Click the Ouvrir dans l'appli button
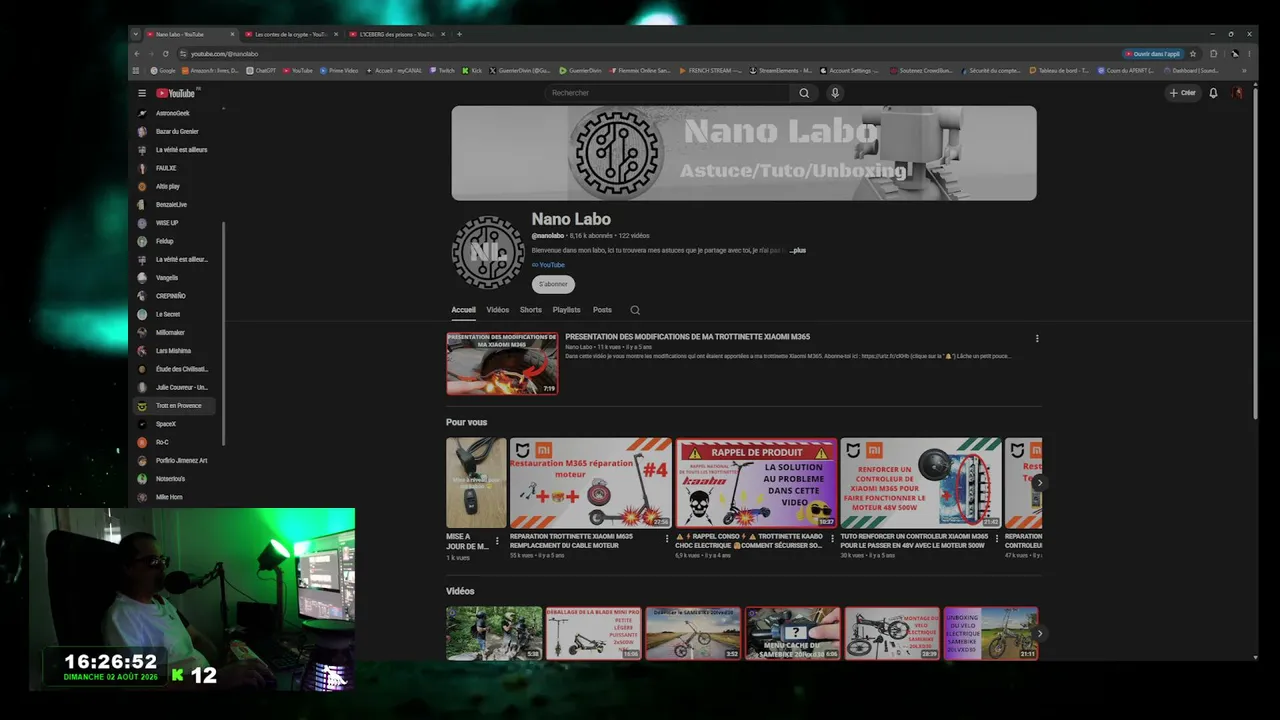Image resolution: width=1280 pixels, height=720 pixels. [x=1153, y=54]
